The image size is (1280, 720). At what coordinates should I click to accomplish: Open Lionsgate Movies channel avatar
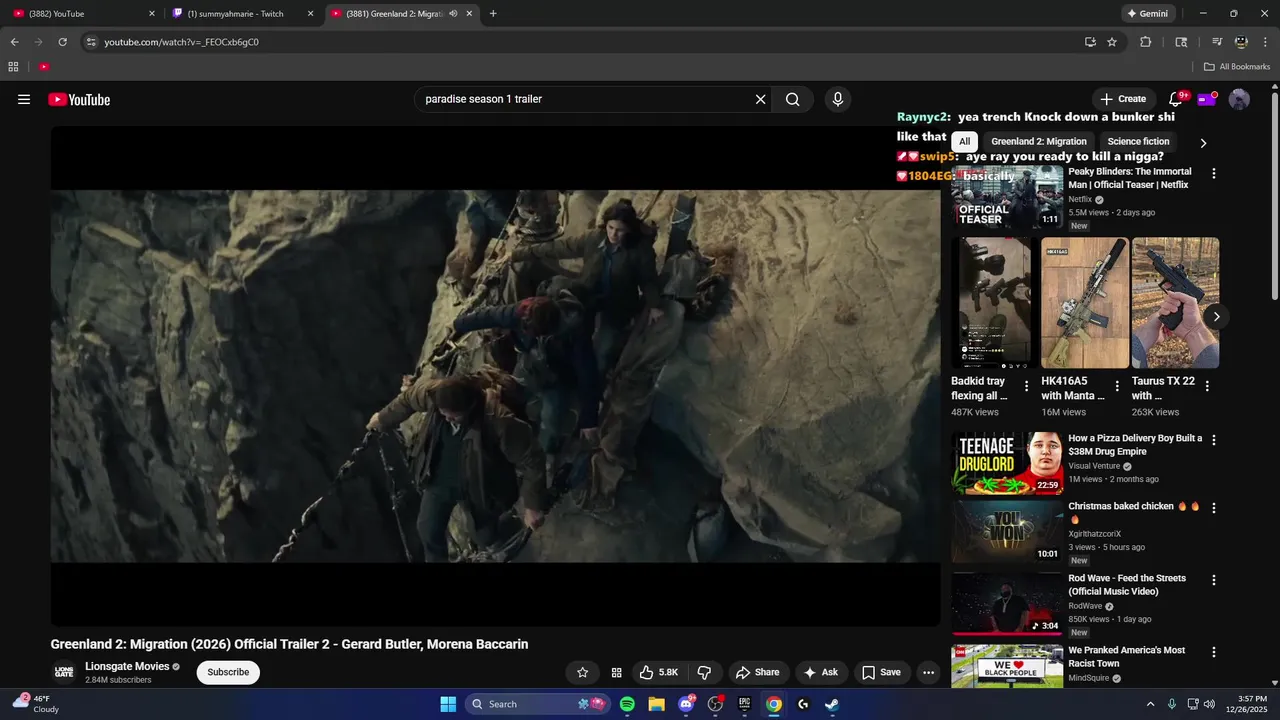[64, 672]
